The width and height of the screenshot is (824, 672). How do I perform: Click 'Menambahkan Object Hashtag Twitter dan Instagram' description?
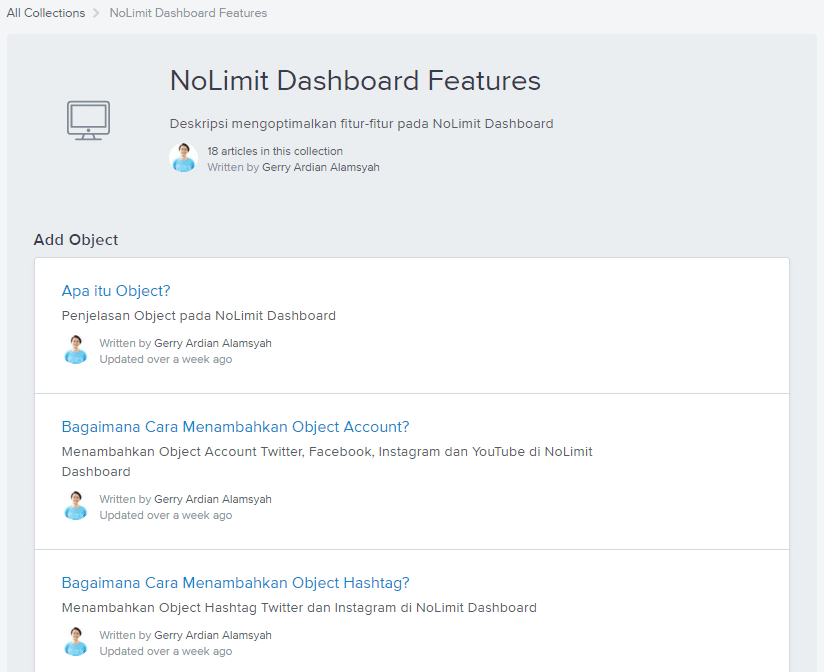(x=299, y=608)
